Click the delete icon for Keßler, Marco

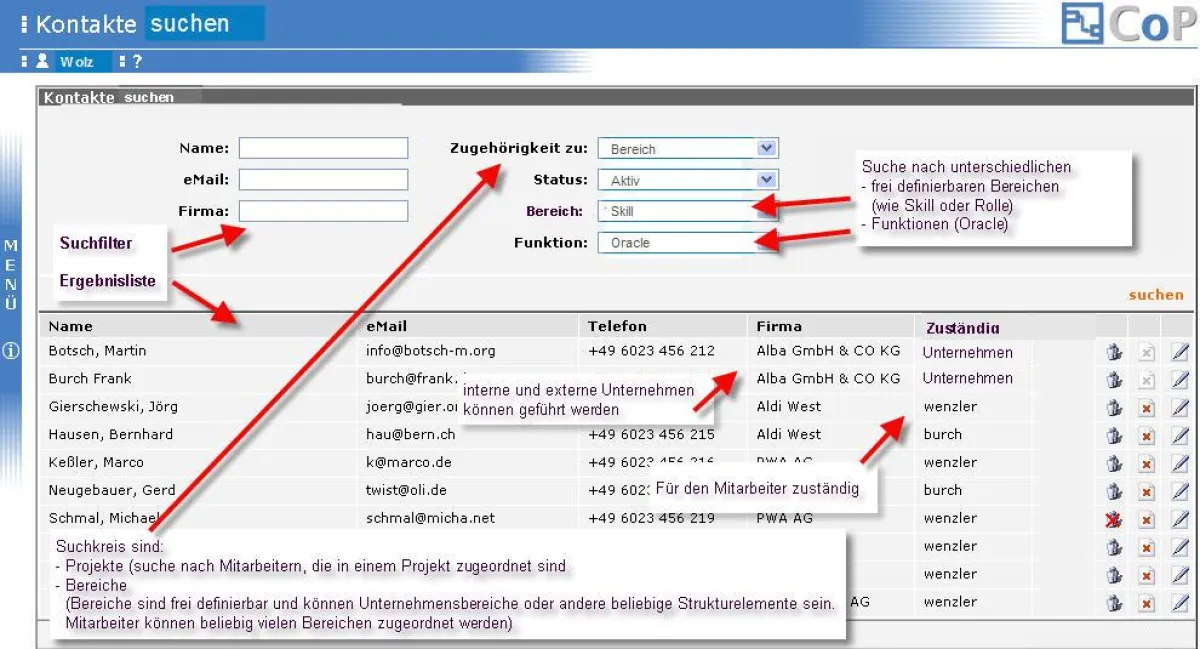pyautogui.click(x=1147, y=464)
